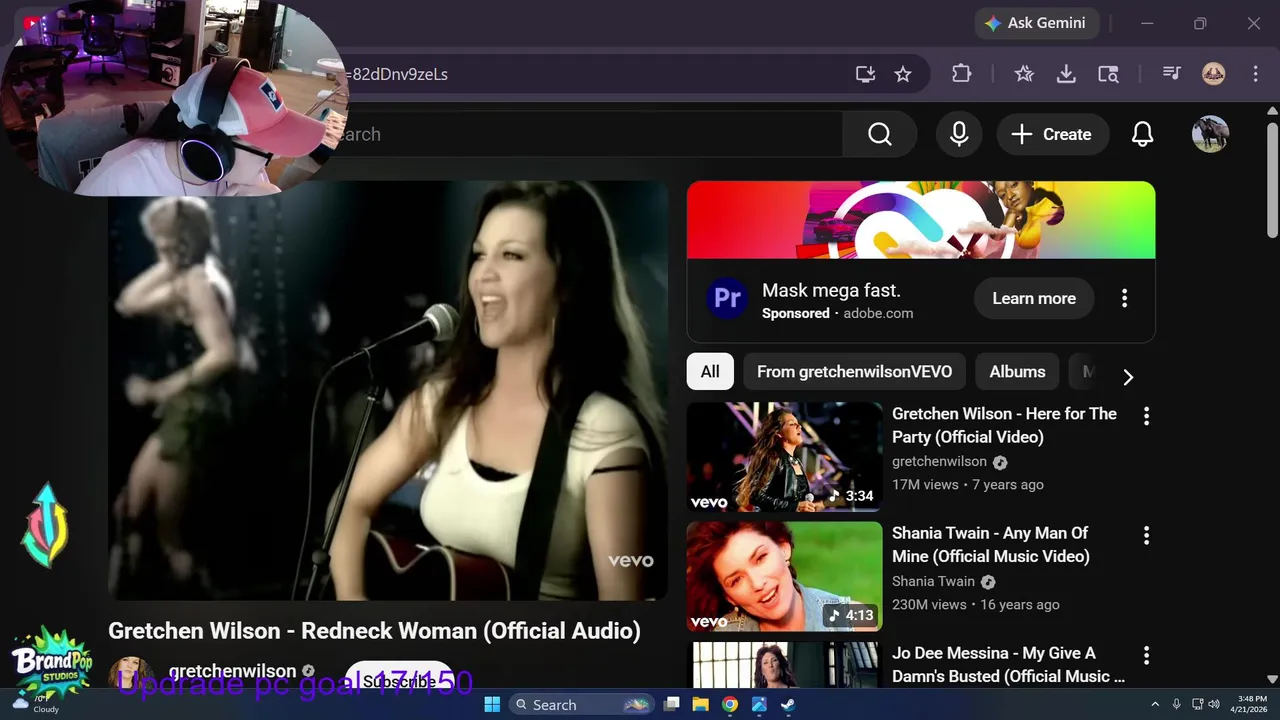This screenshot has width=1280, height=720.
Task: Open more options for Here for The Party
Action: pyautogui.click(x=1146, y=416)
